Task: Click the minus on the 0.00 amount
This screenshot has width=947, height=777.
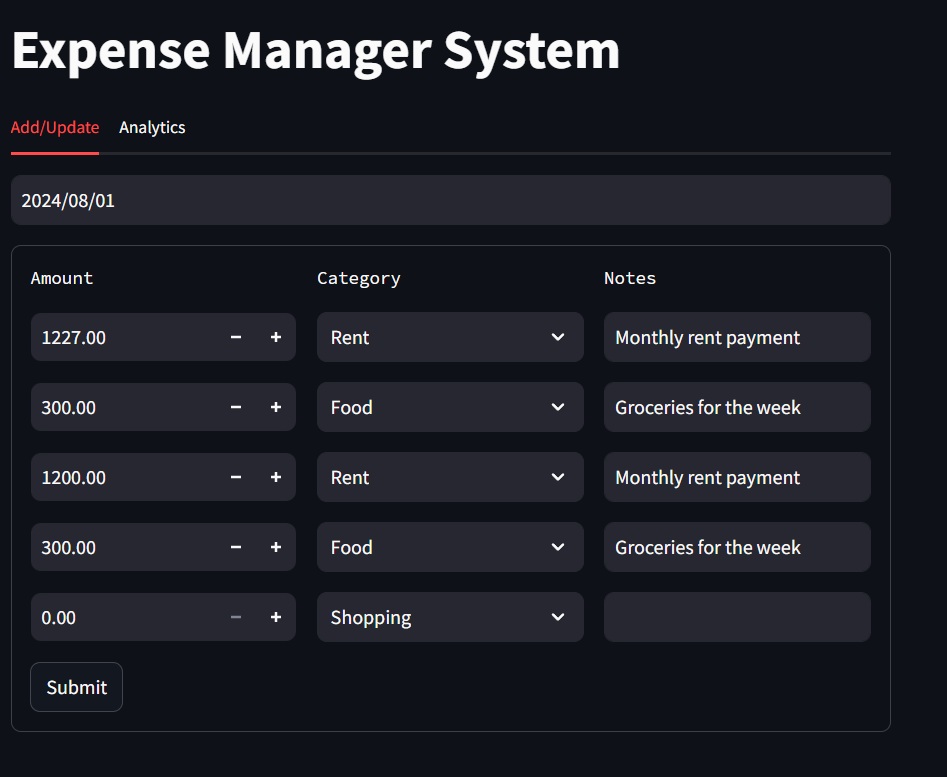Action: [236, 617]
